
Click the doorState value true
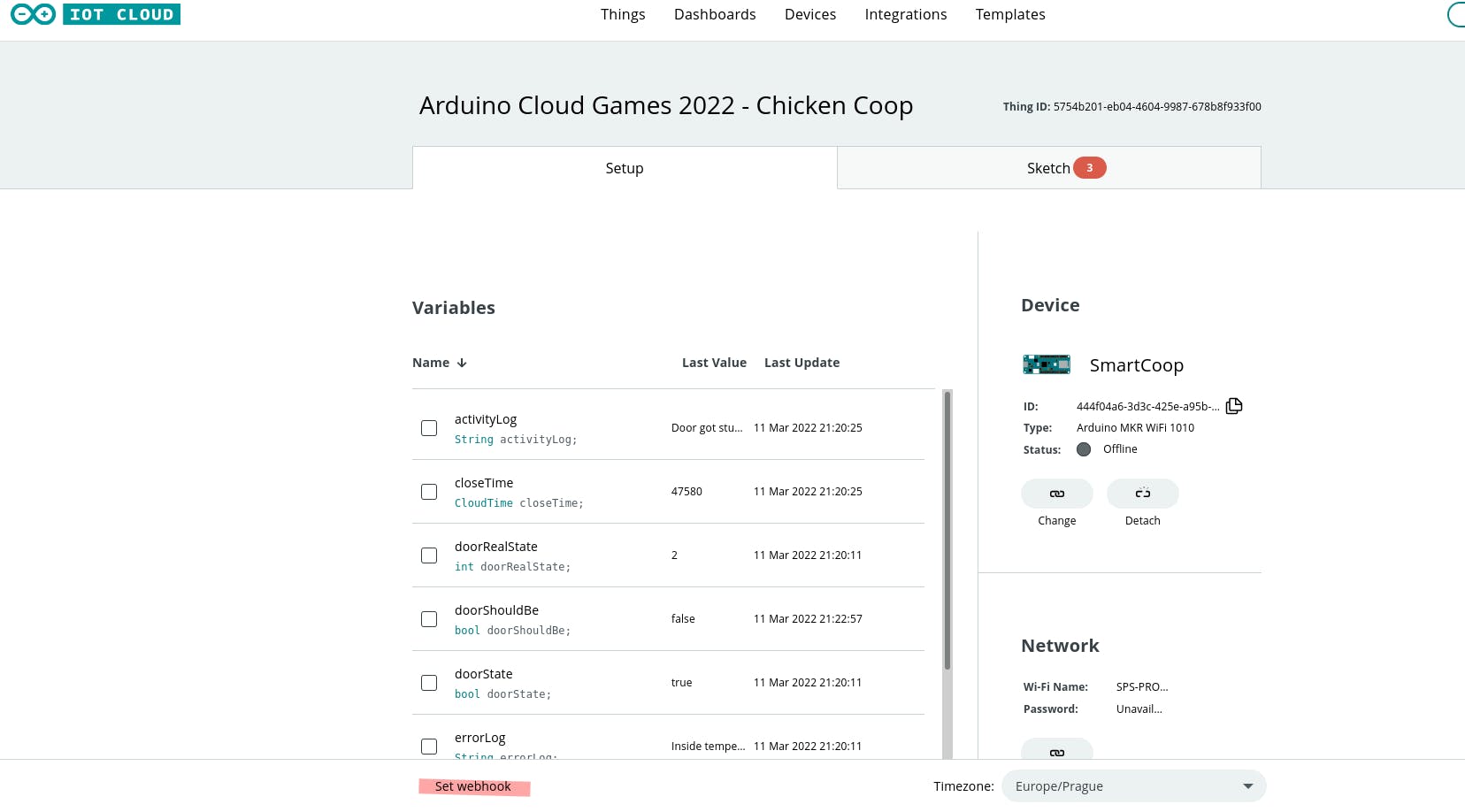point(681,683)
